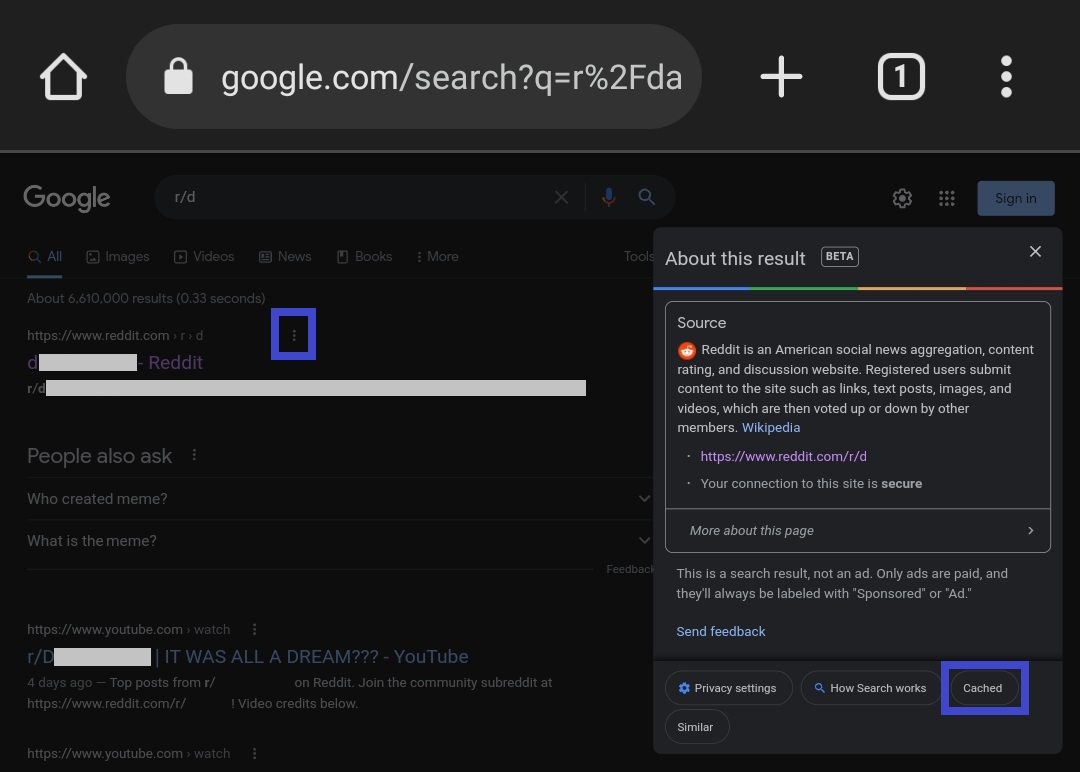Expand "What is the meme?" question
The height and width of the screenshot is (772, 1080).
point(338,541)
